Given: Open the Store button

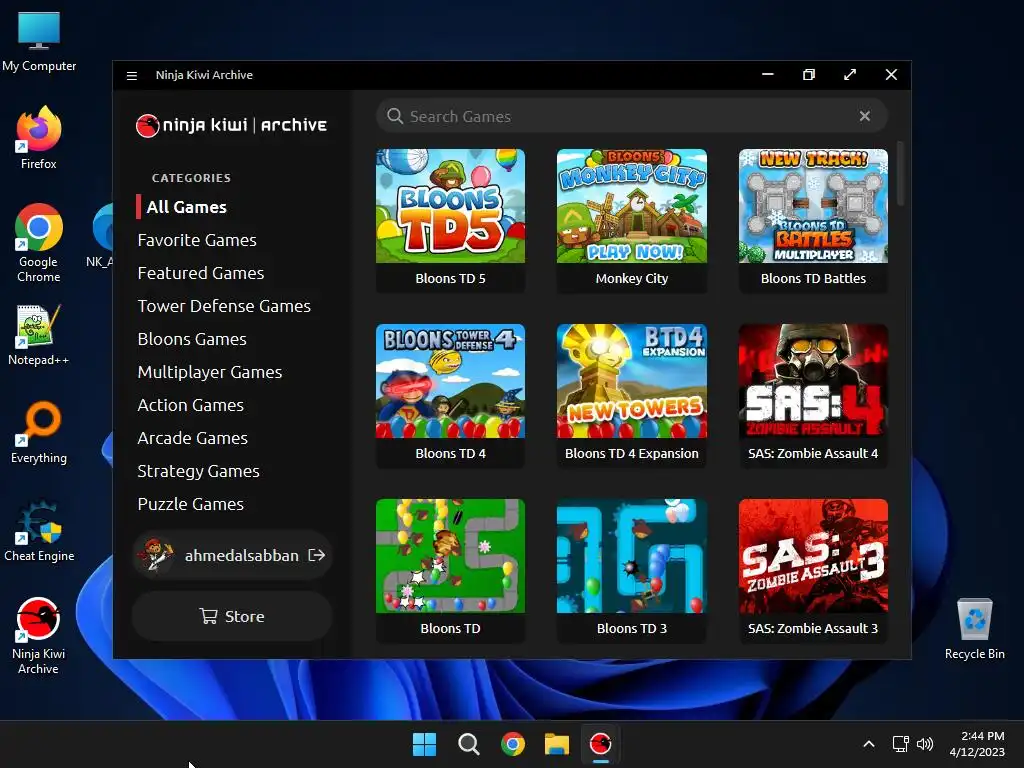Looking at the screenshot, I should pos(232,616).
